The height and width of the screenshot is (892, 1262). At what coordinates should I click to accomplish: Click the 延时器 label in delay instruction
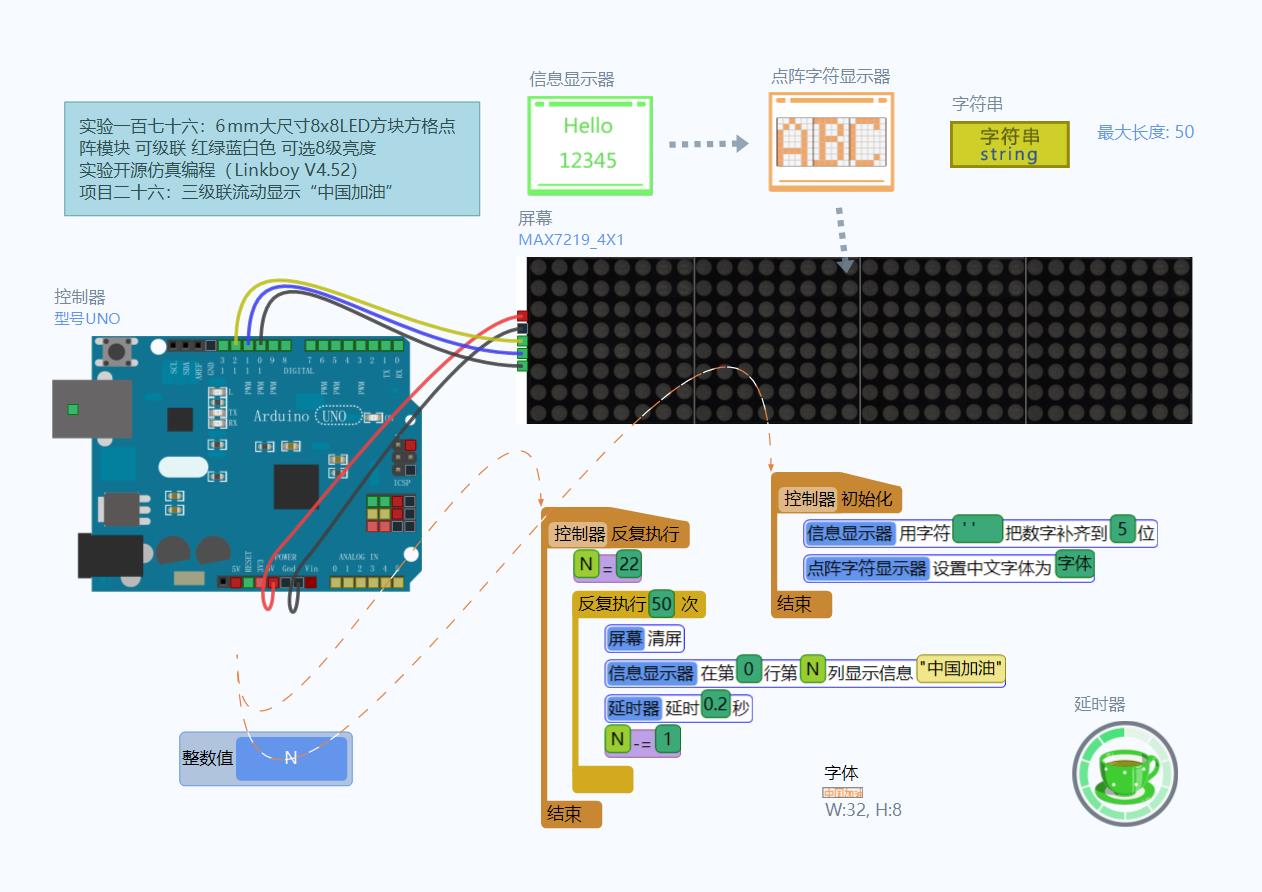coord(634,708)
